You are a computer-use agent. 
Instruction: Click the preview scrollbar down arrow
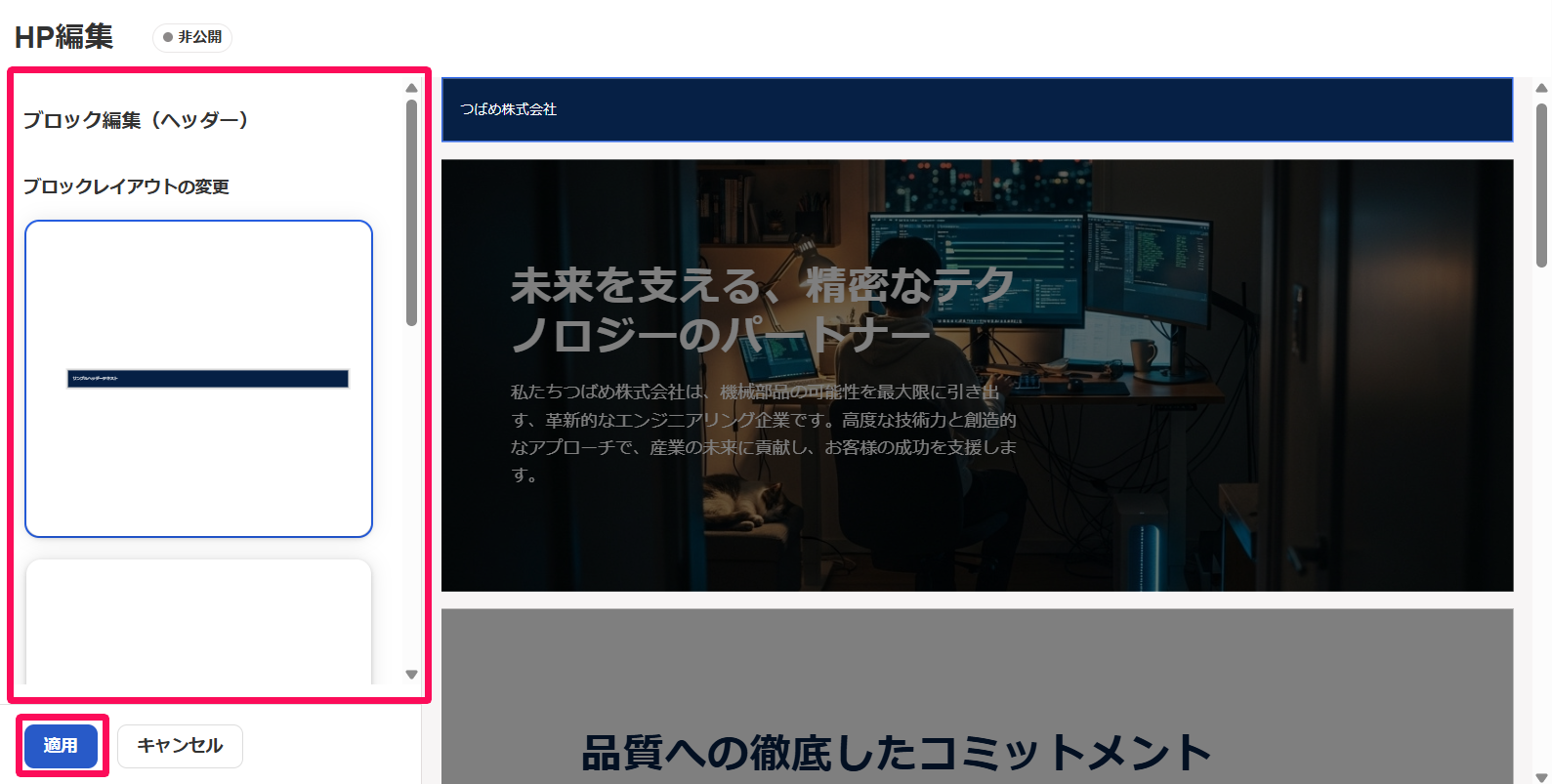(1541, 777)
